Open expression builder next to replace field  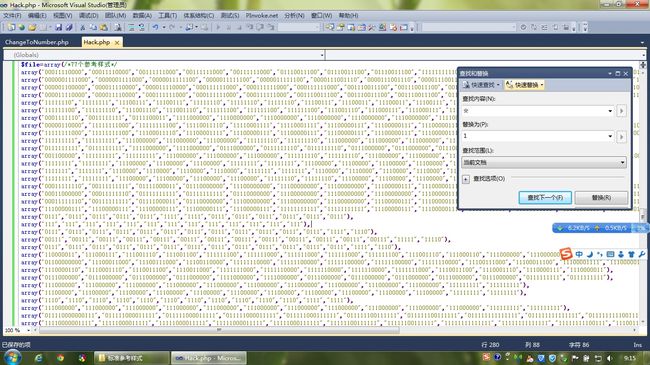coord(621,136)
